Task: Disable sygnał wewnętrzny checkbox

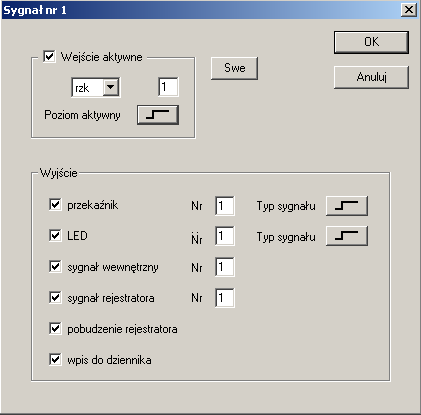Action: click(55, 267)
